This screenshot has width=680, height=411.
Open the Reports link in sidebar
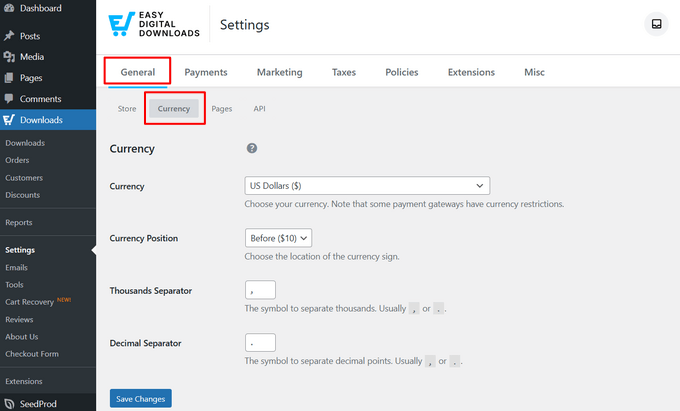click(19, 222)
